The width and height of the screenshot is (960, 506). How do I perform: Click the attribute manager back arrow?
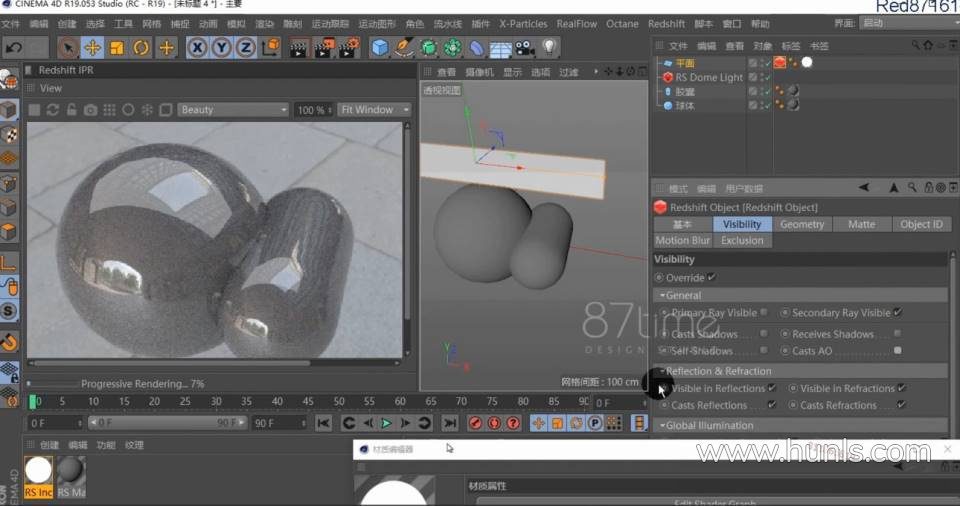[863, 187]
